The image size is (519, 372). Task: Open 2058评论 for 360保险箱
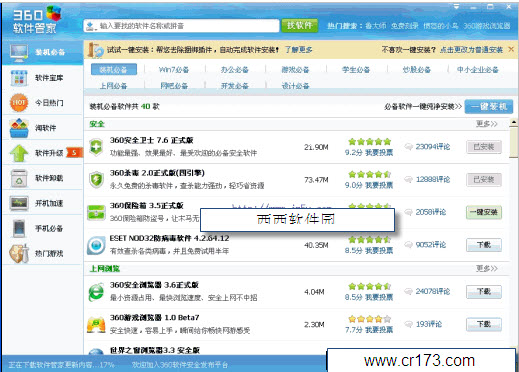[430, 212]
